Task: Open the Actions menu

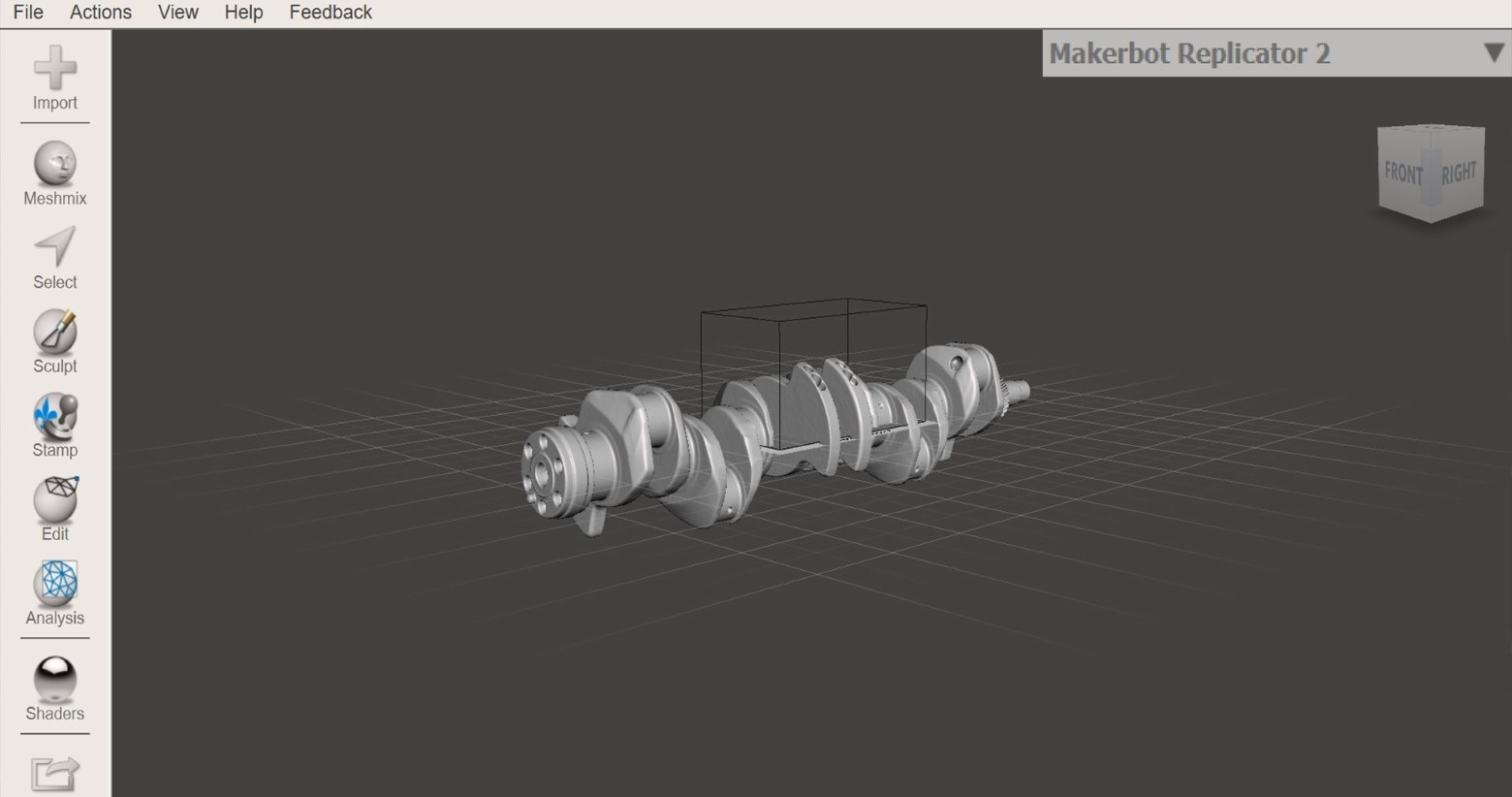Action: pyautogui.click(x=100, y=13)
